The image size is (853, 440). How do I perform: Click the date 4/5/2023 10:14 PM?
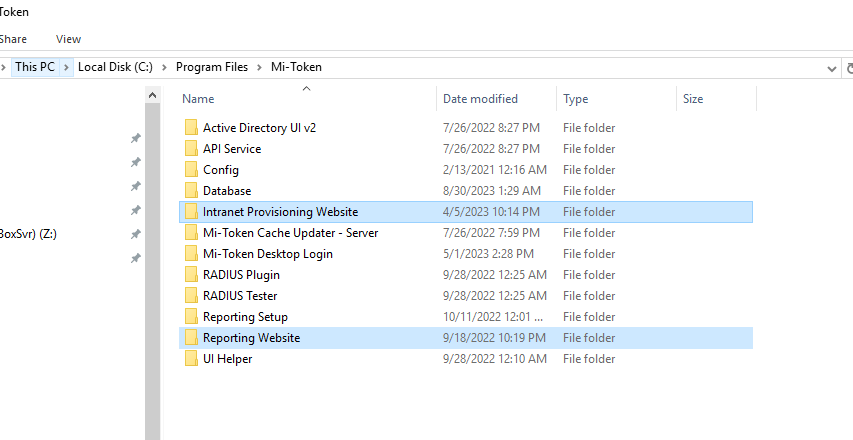pos(491,212)
